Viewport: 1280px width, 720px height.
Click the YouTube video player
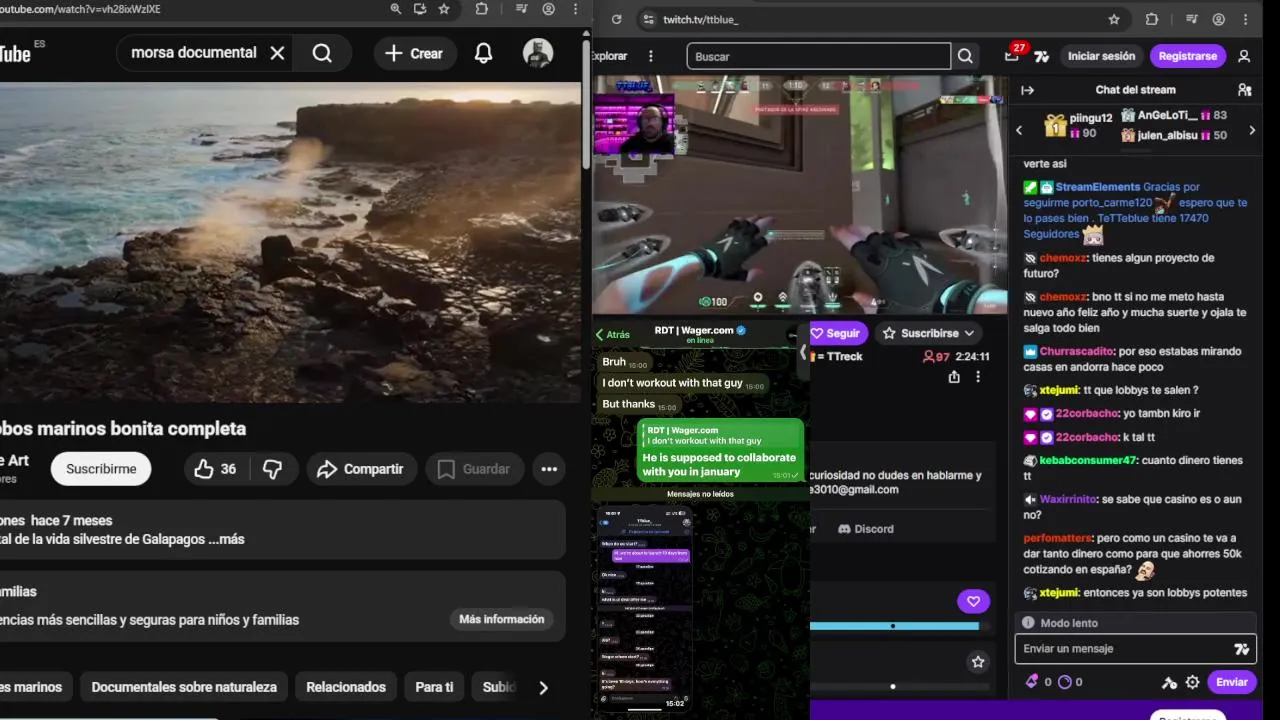click(x=290, y=240)
